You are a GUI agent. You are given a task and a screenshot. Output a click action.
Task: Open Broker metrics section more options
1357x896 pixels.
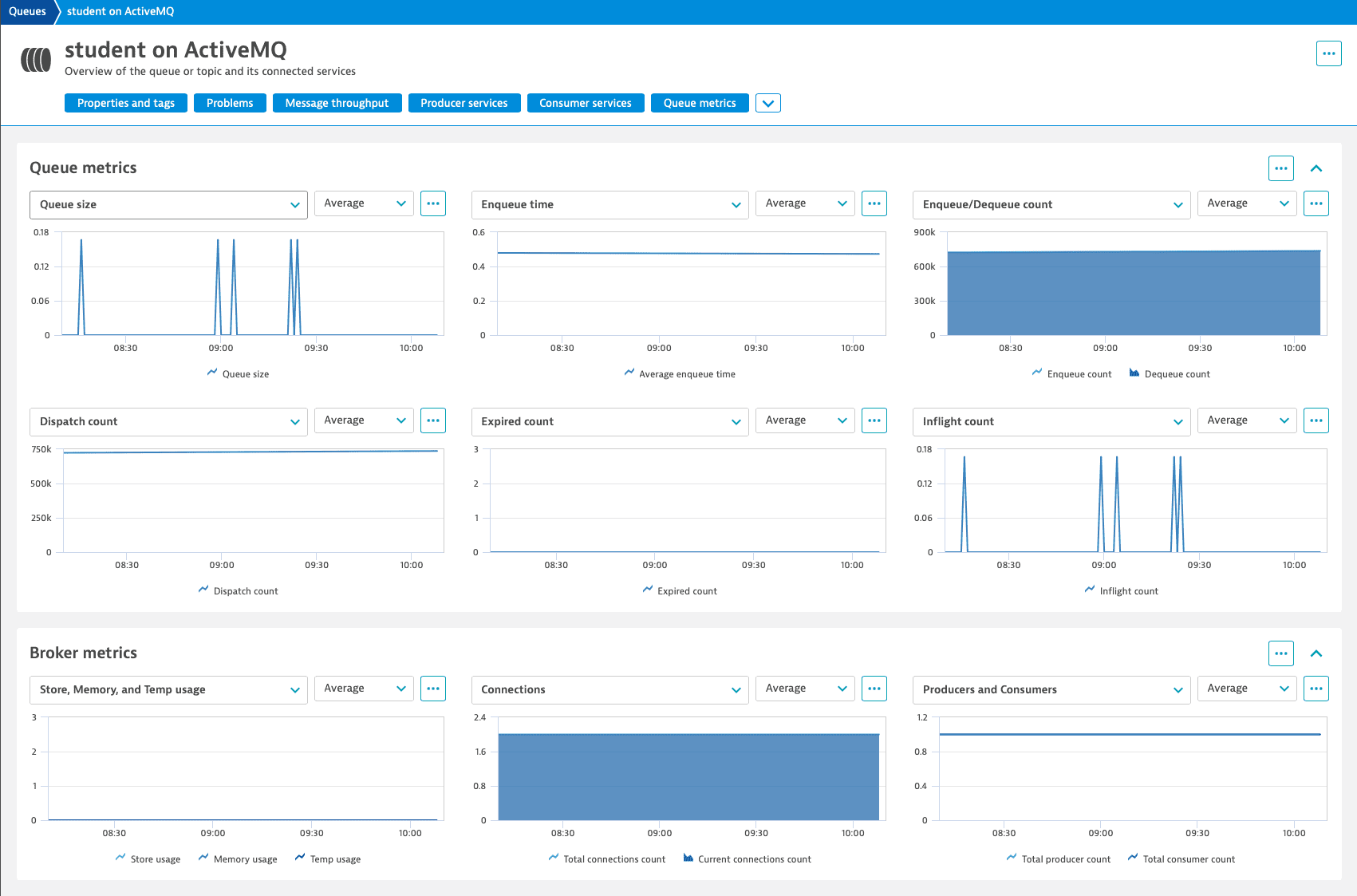pyautogui.click(x=1280, y=653)
